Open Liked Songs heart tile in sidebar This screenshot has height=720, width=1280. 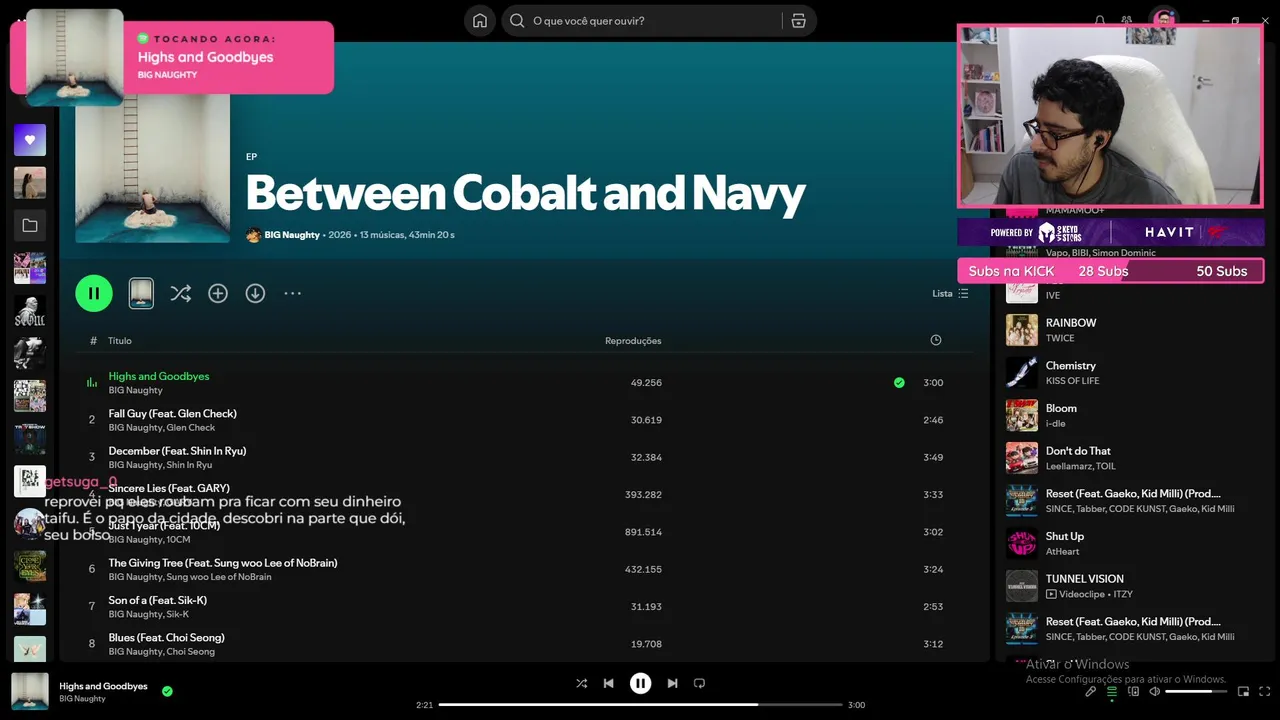click(30, 140)
